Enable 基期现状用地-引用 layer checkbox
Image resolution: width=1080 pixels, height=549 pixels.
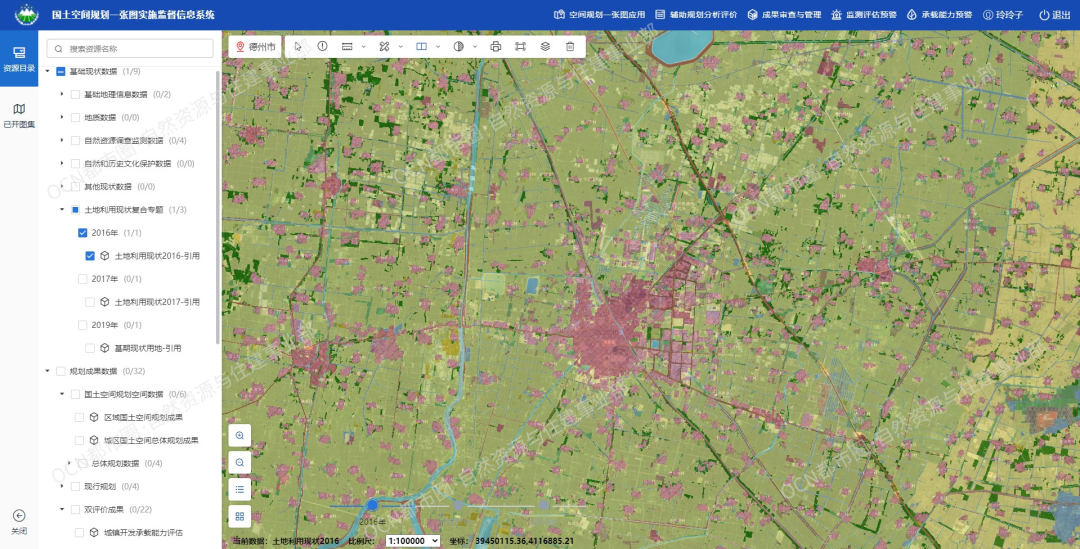click(x=90, y=348)
